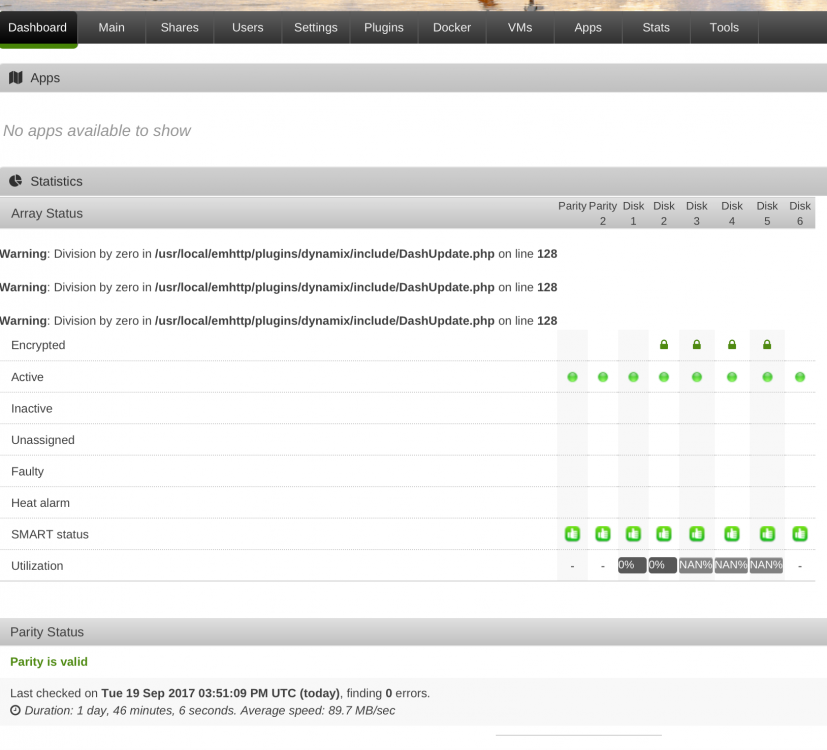Click the Disk 3 encrypted lock icon
This screenshot has width=827, height=750.
[697, 344]
